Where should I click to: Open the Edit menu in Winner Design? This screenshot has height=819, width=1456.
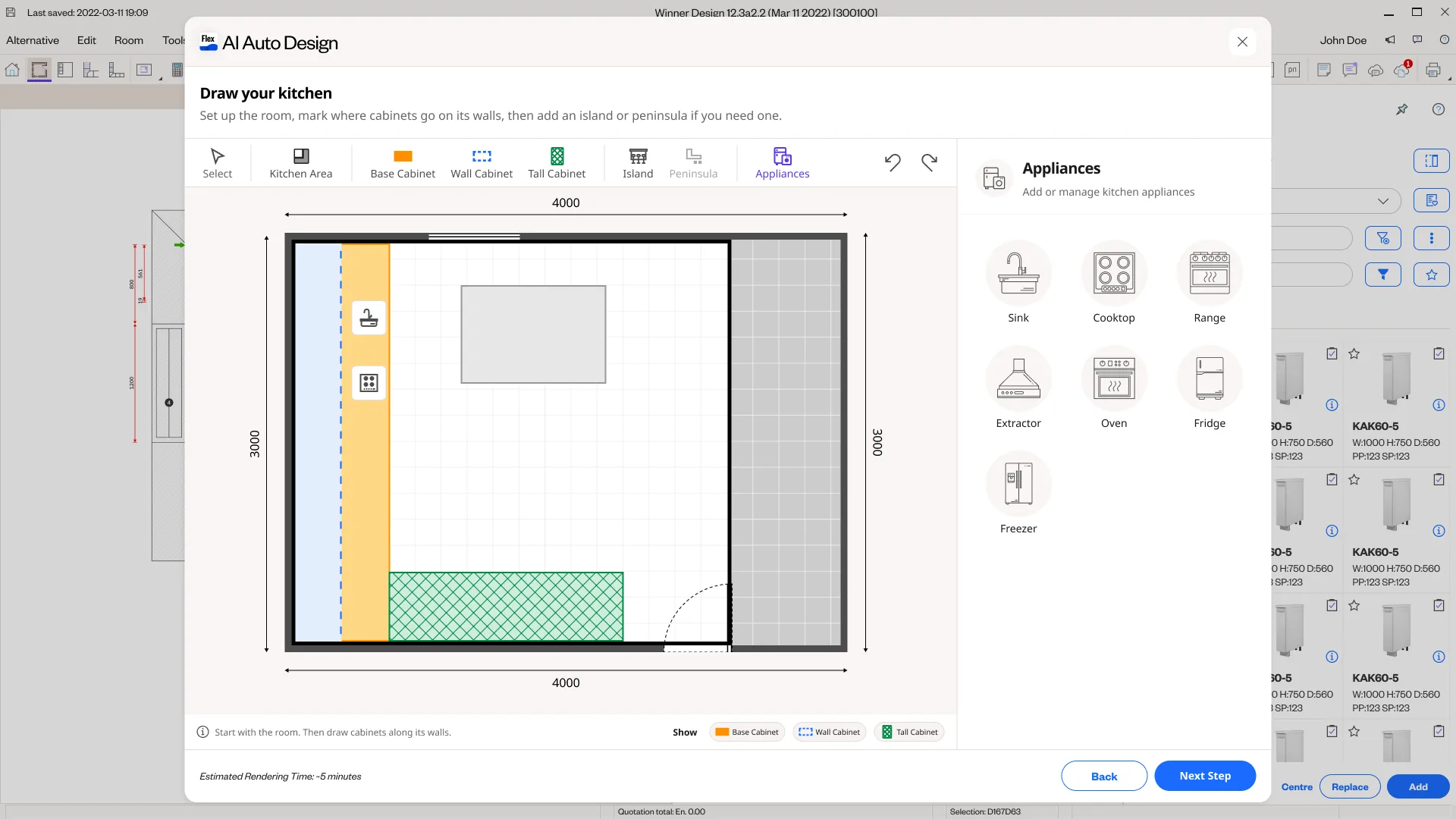tap(86, 40)
